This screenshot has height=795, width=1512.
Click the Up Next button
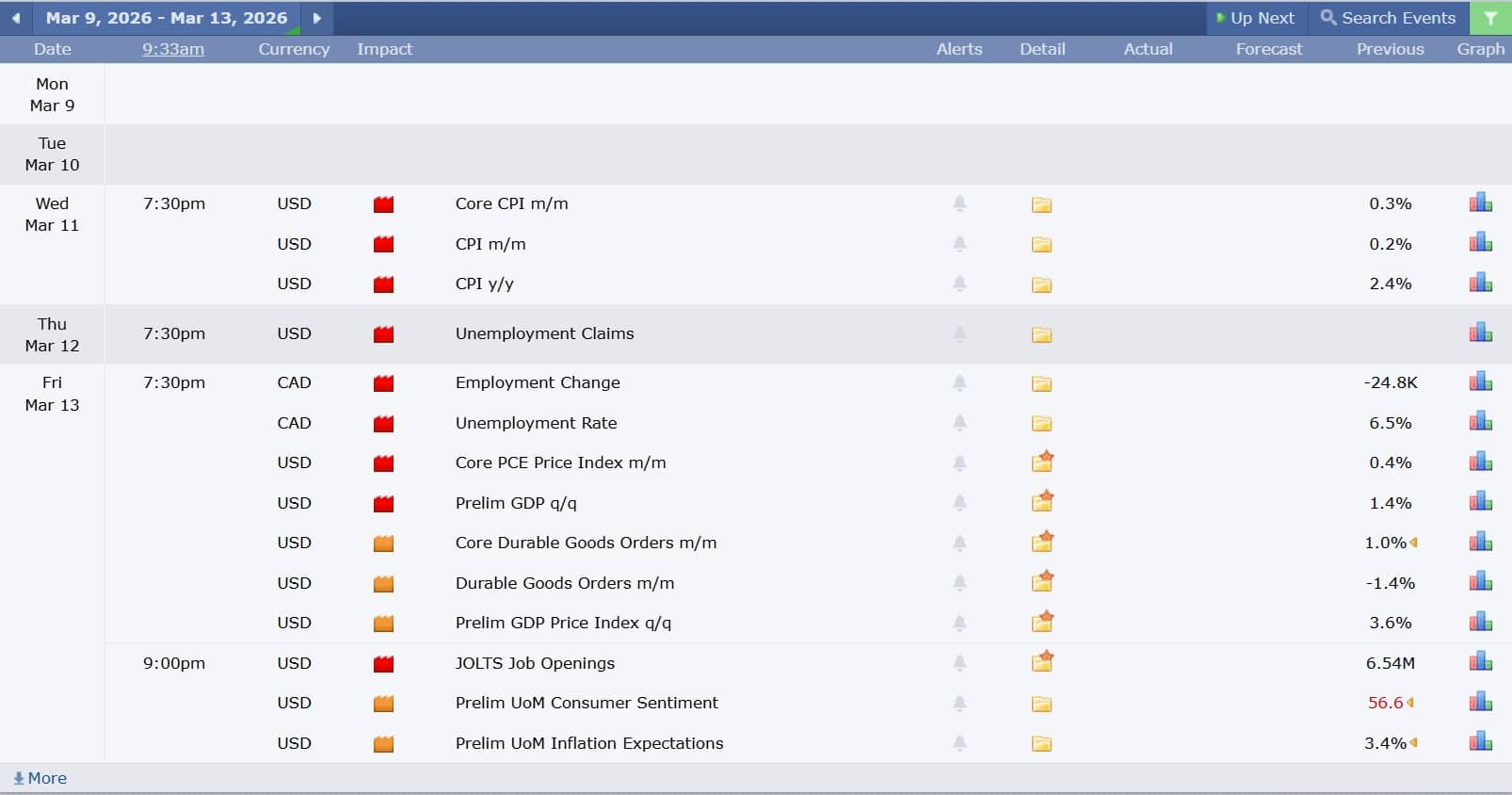pyautogui.click(x=1255, y=18)
